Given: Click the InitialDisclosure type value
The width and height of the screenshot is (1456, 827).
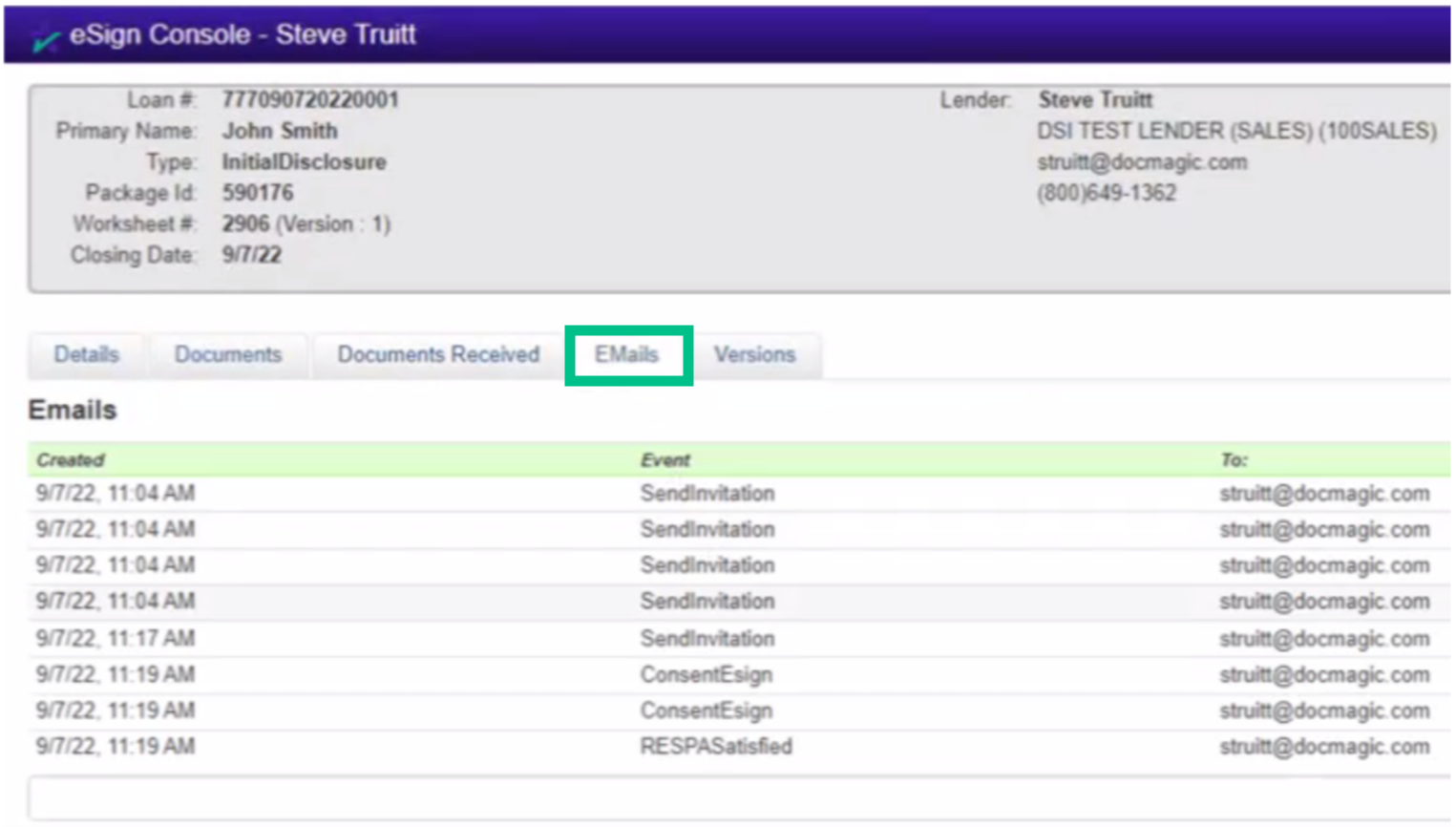Looking at the screenshot, I should pyautogui.click(x=304, y=162).
